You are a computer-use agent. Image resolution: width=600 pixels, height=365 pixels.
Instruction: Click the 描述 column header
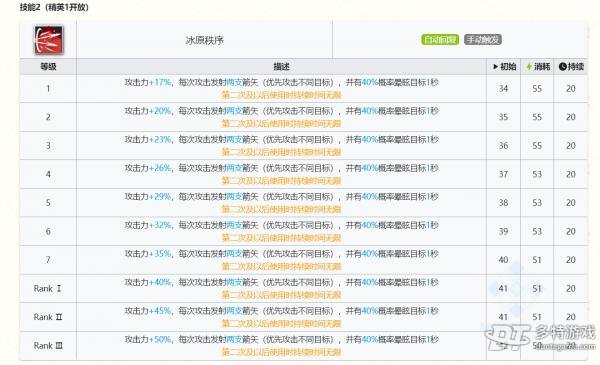click(x=281, y=67)
